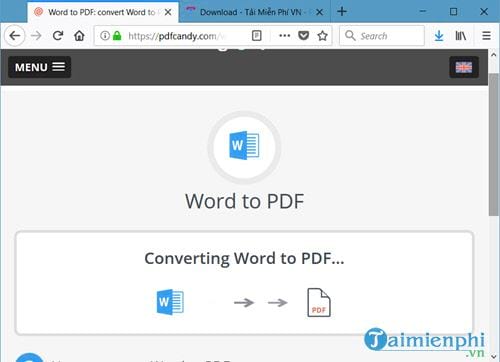Close the Word to PDF tab

pos(168,12)
